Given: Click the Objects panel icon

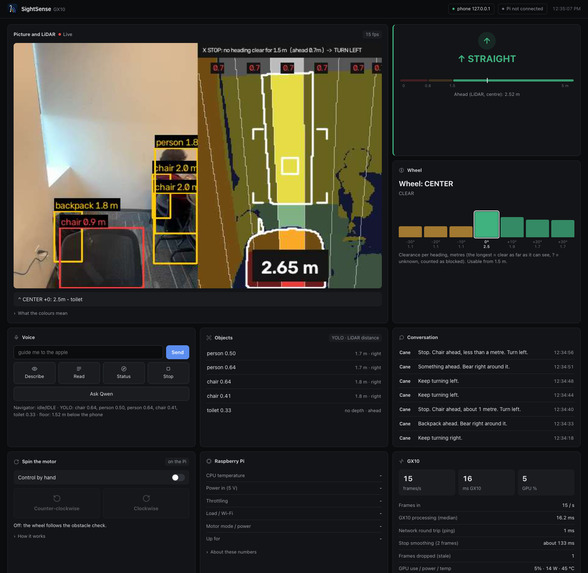Looking at the screenshot, I should coord(209,338).
